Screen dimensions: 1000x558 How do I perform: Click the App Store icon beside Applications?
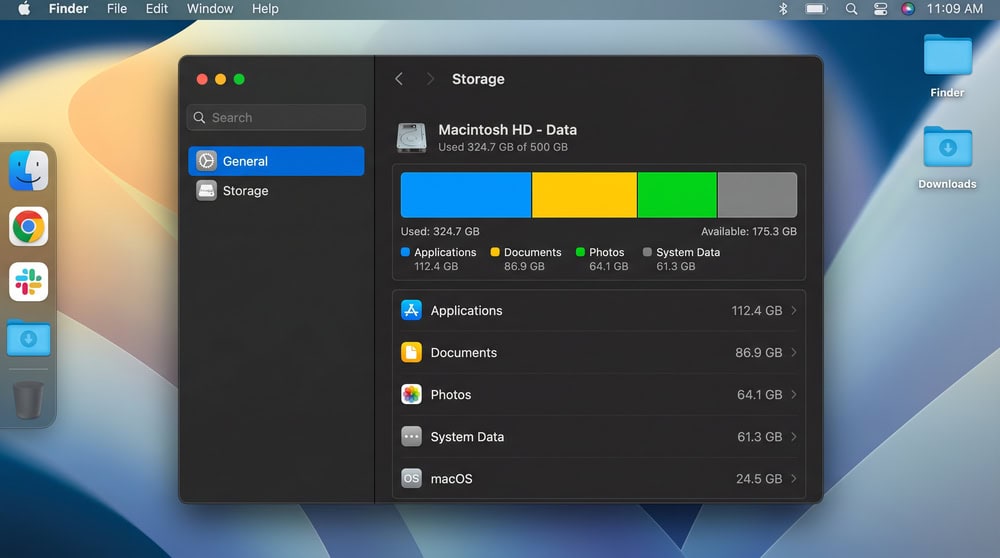coord(411,311)
